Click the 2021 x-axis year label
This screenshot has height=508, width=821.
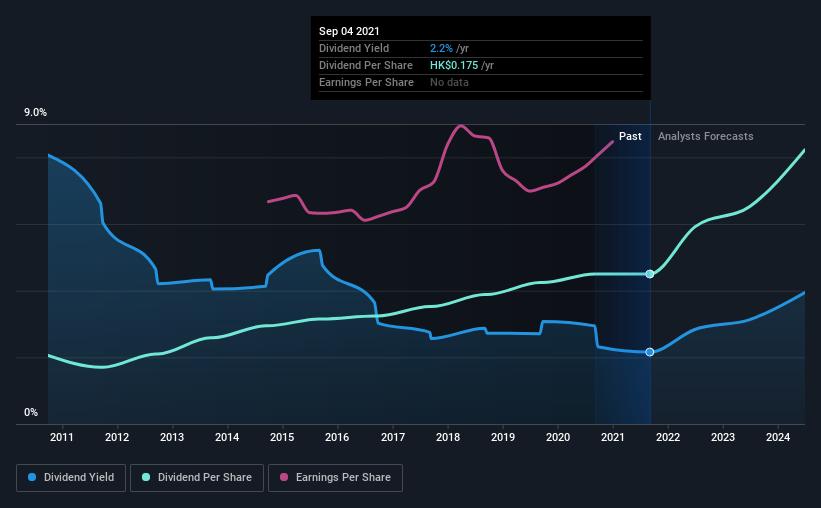[x=613, y=437]
